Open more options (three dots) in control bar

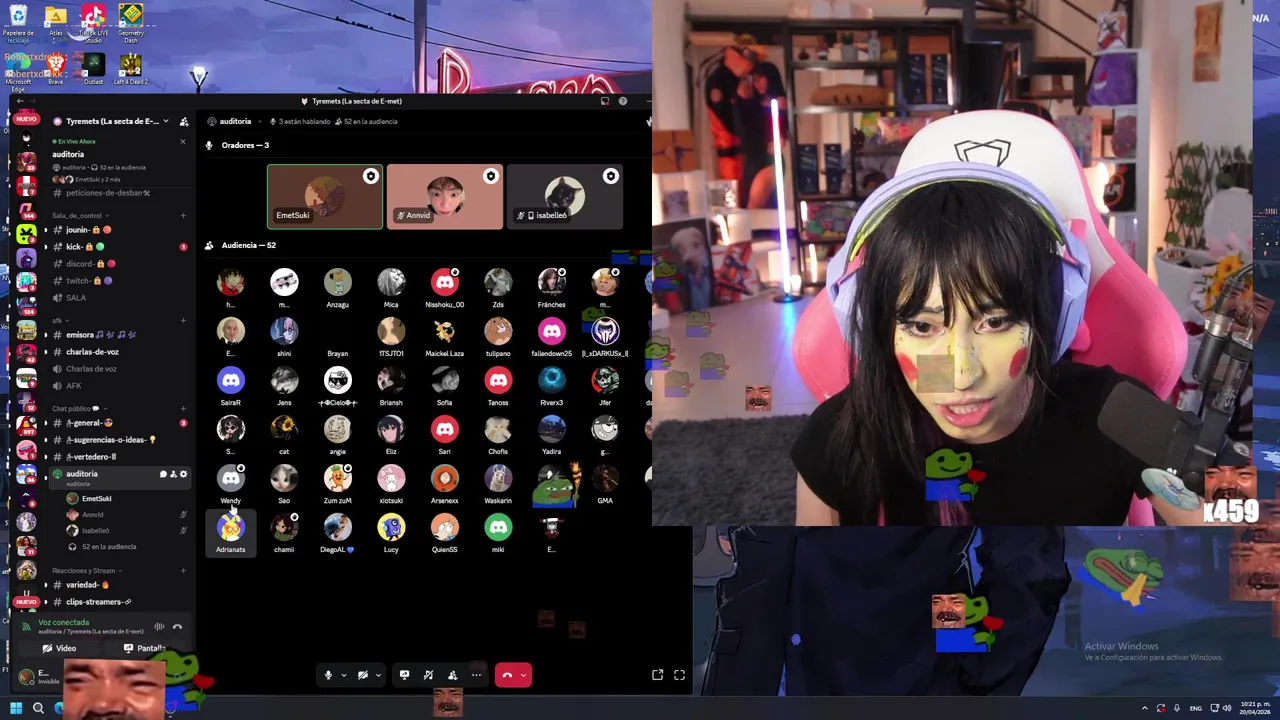pos(476,675)
